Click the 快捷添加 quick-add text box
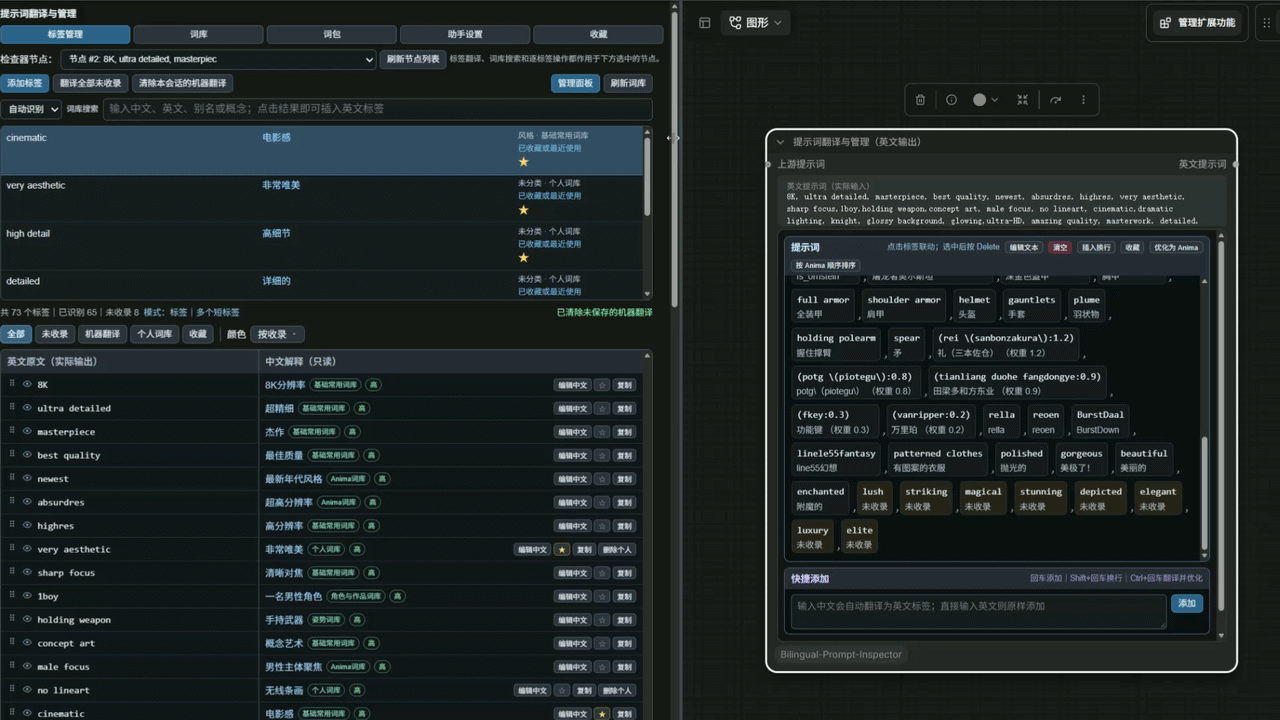 [978, 611]
